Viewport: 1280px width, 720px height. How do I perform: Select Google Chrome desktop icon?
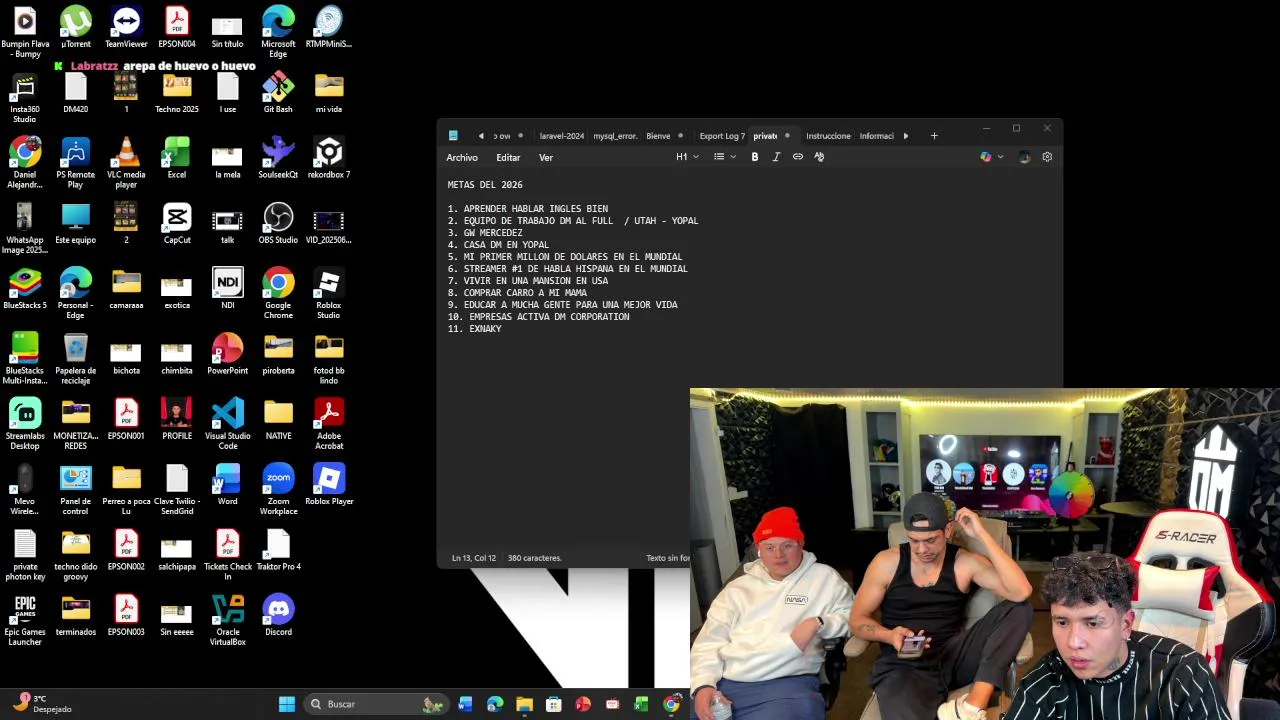pos(278,294)
